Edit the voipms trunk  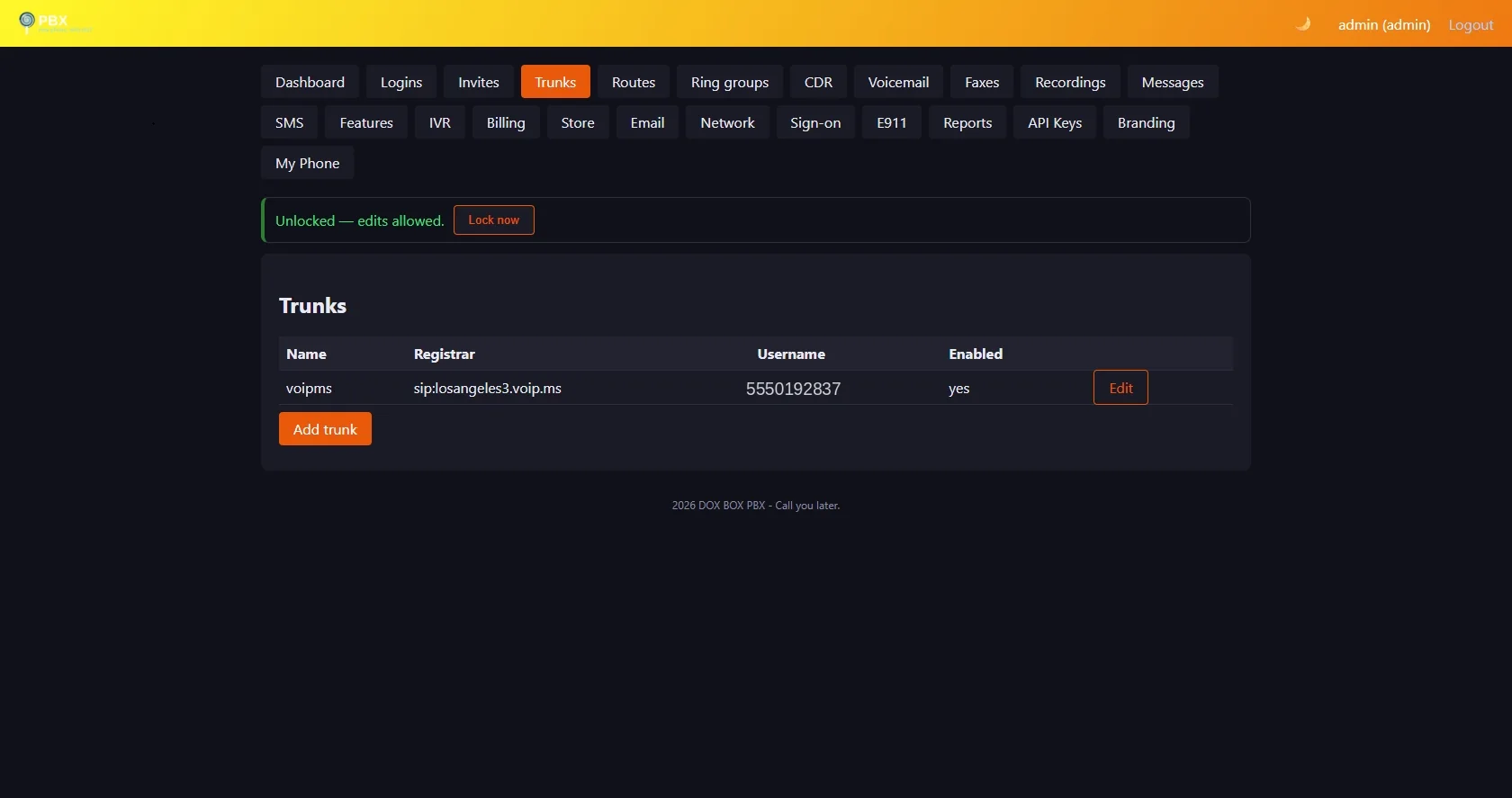click(x=1120, y=388)
